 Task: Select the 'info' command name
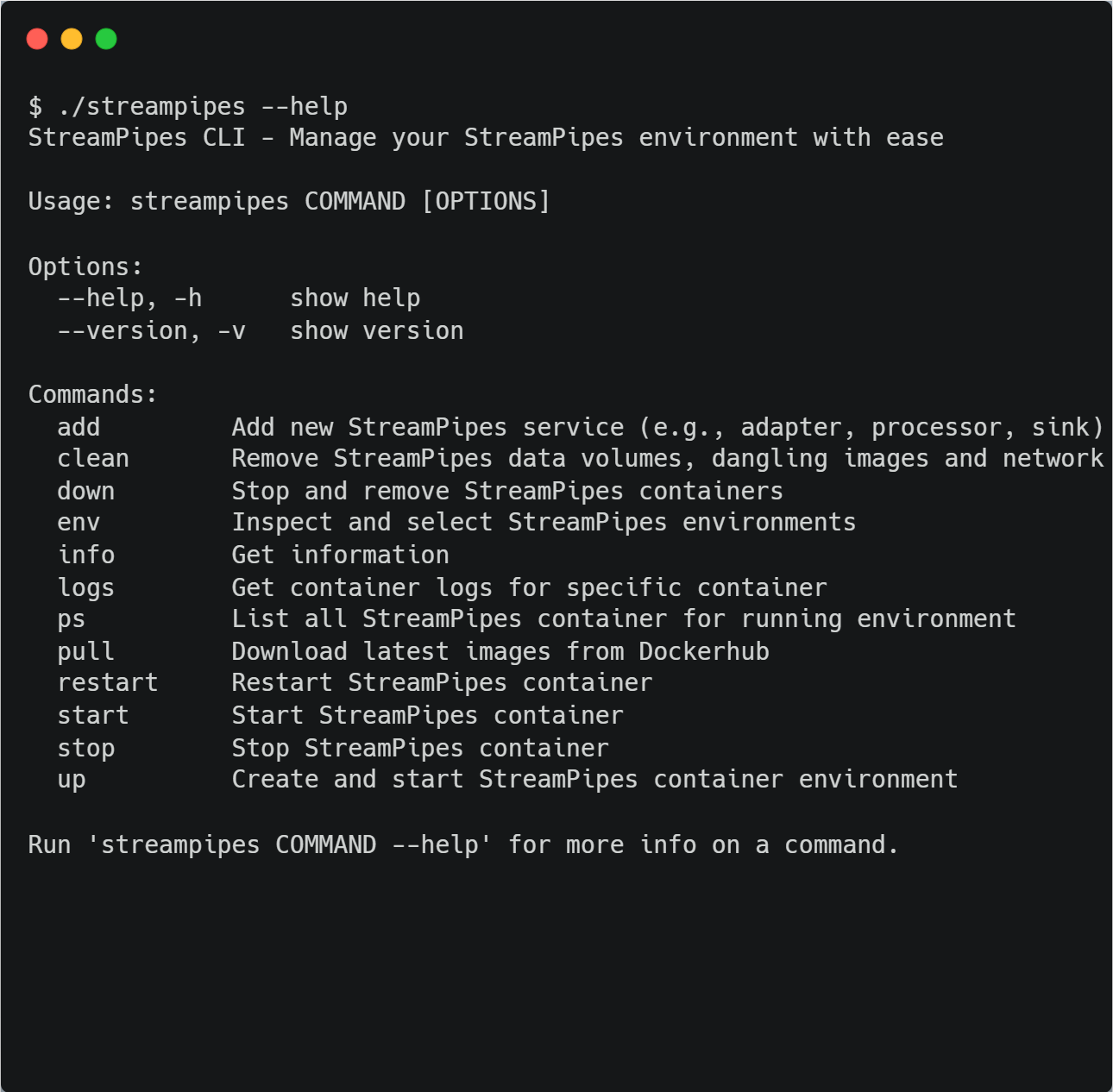click(x=86, y=555)
